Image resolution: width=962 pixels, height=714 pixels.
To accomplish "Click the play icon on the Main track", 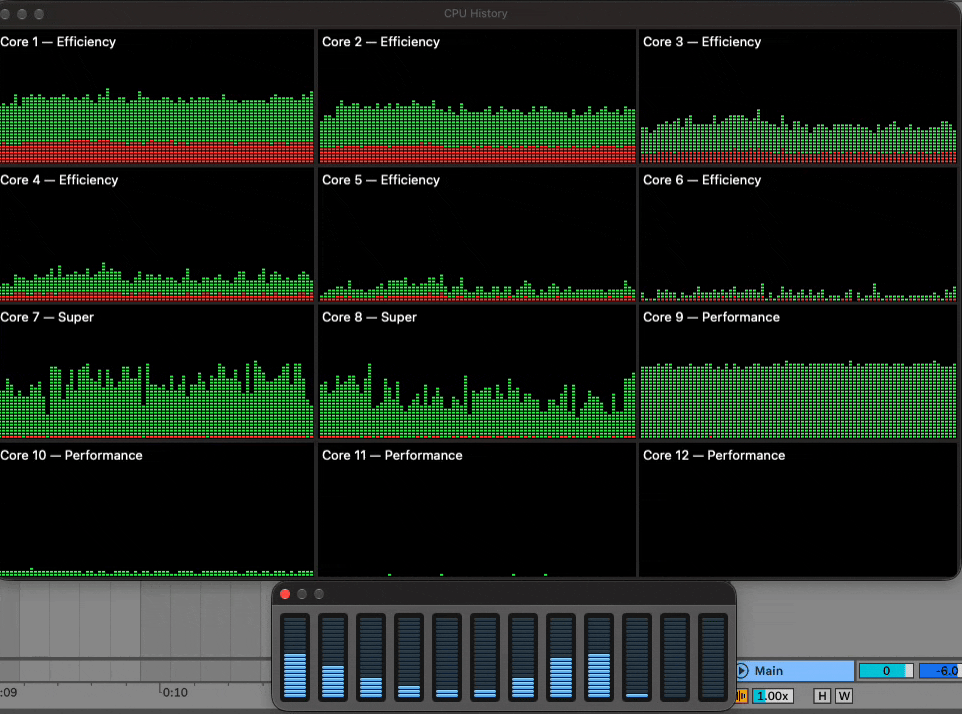I will pyautogui.click(x=742, y=670).
